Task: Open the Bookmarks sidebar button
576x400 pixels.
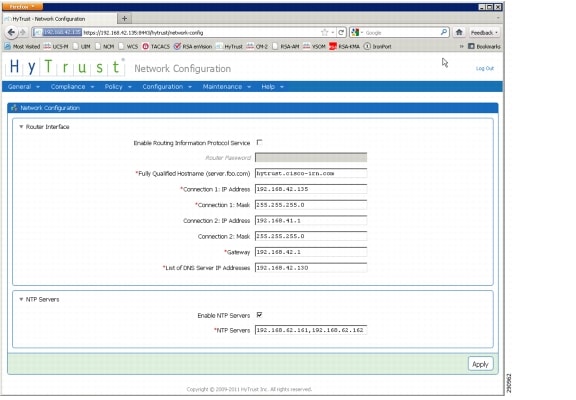Action: [x=484, y=47]
